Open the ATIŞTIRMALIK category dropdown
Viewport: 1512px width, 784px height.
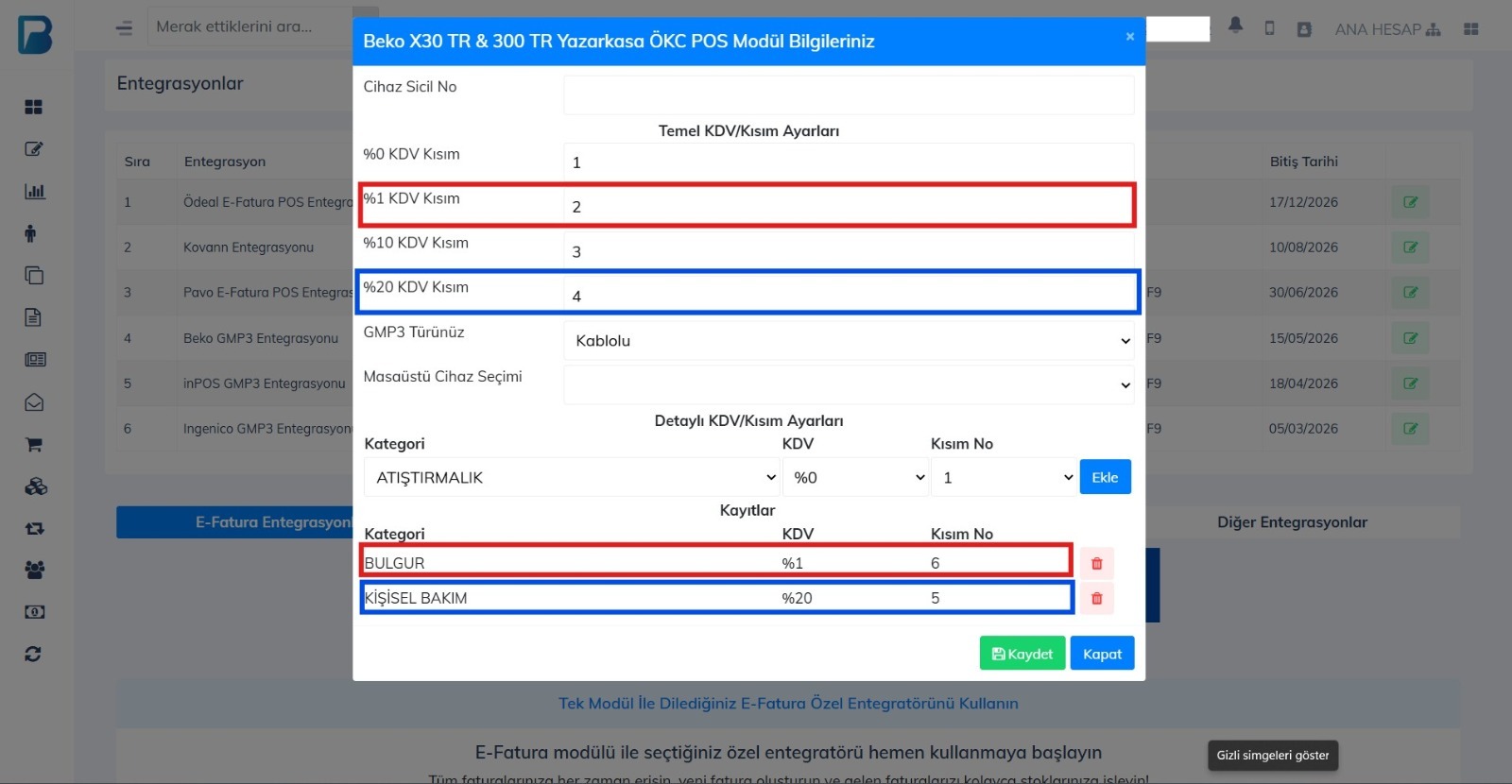coord(572,478)
